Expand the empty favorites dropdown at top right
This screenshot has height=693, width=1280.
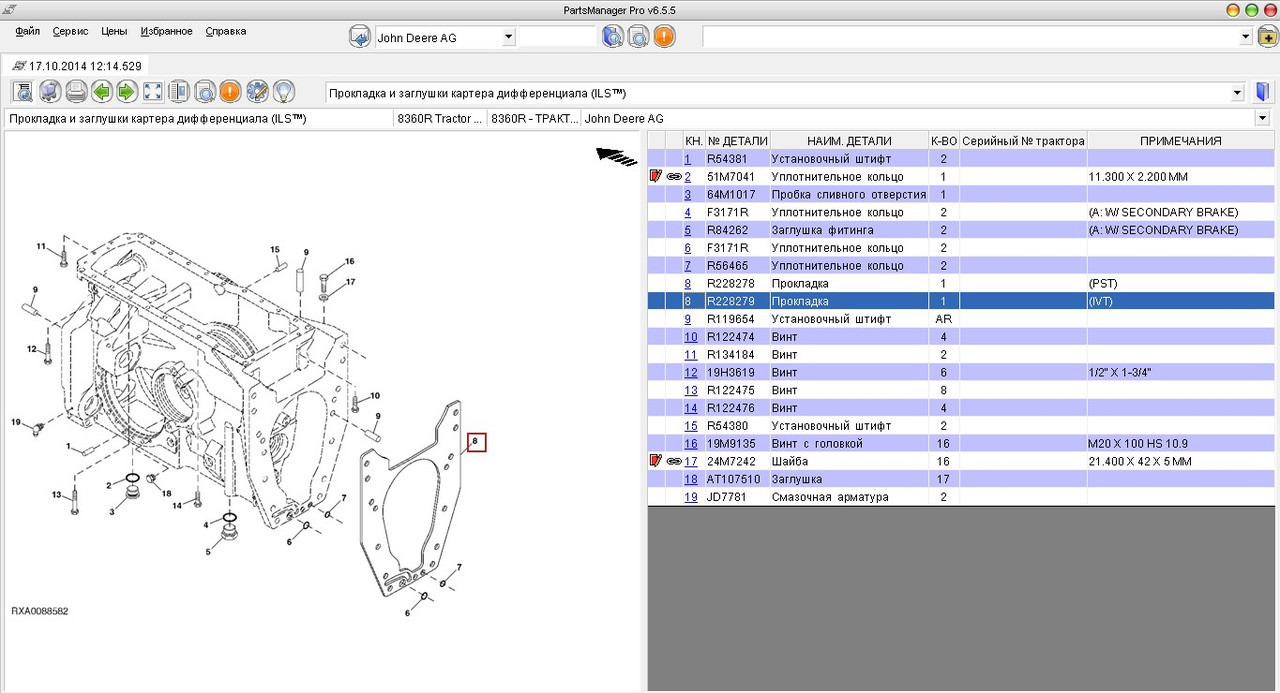(1246, 37)
